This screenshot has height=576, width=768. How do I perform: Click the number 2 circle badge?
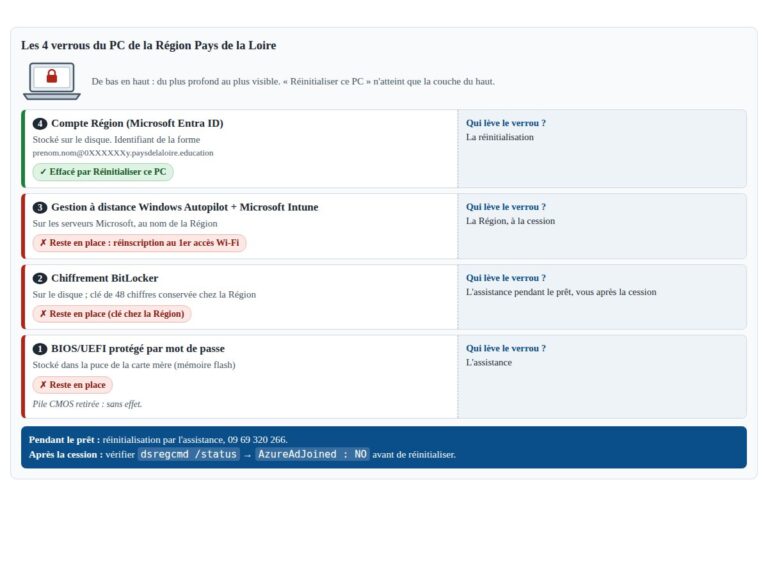coord(40,279)
